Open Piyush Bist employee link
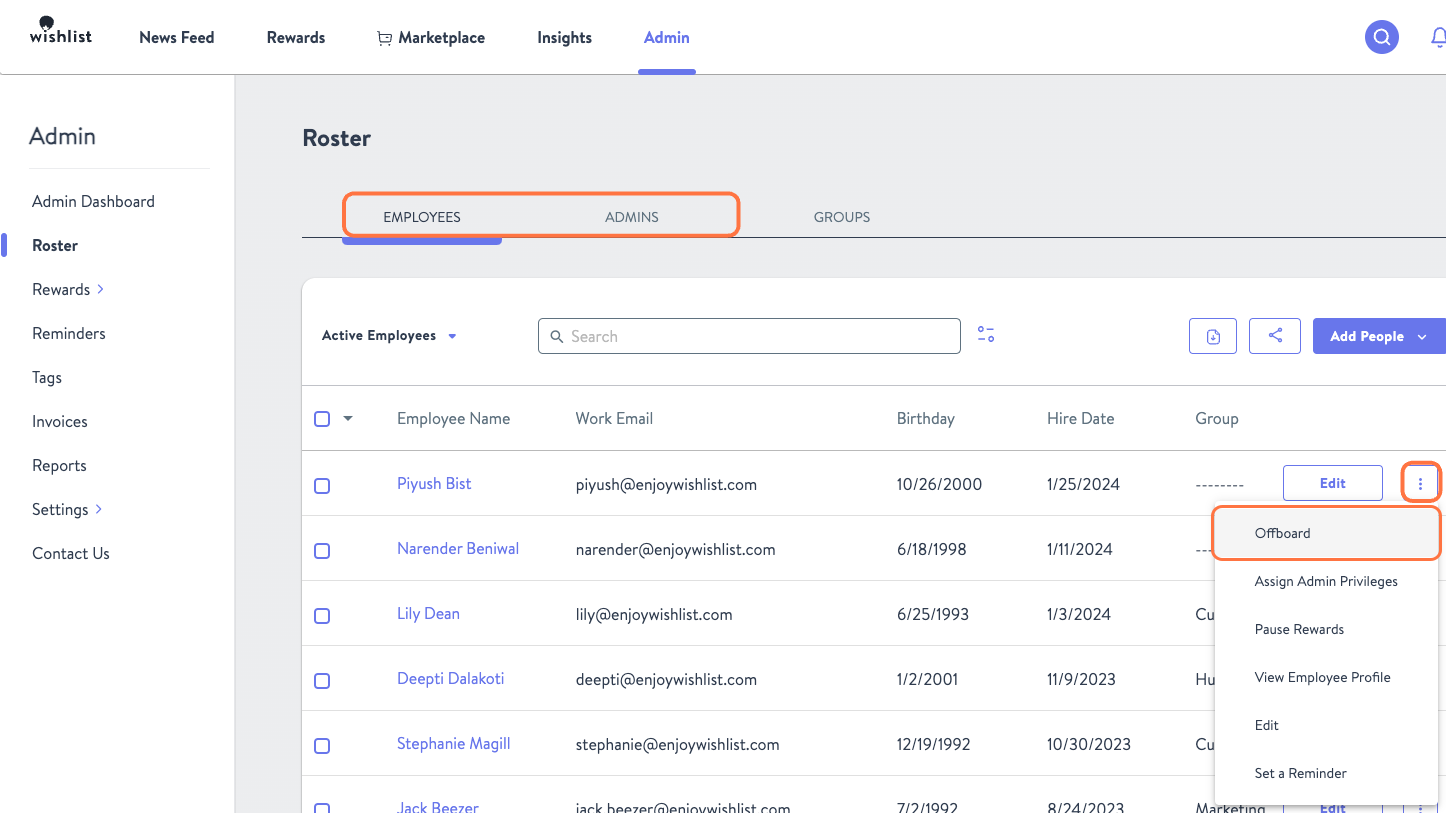 [434, 483]
